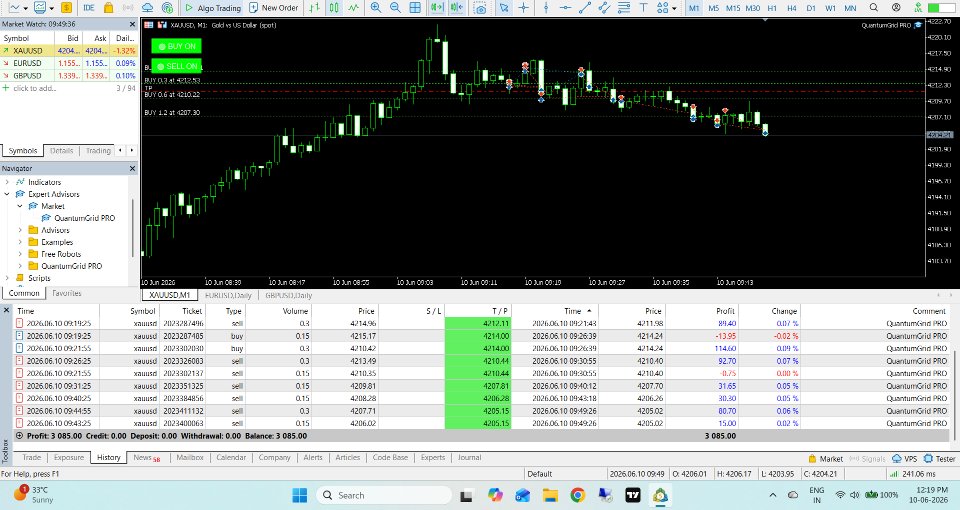Expand the Free Robots folder
960x510 pixels.
(20, 254)
